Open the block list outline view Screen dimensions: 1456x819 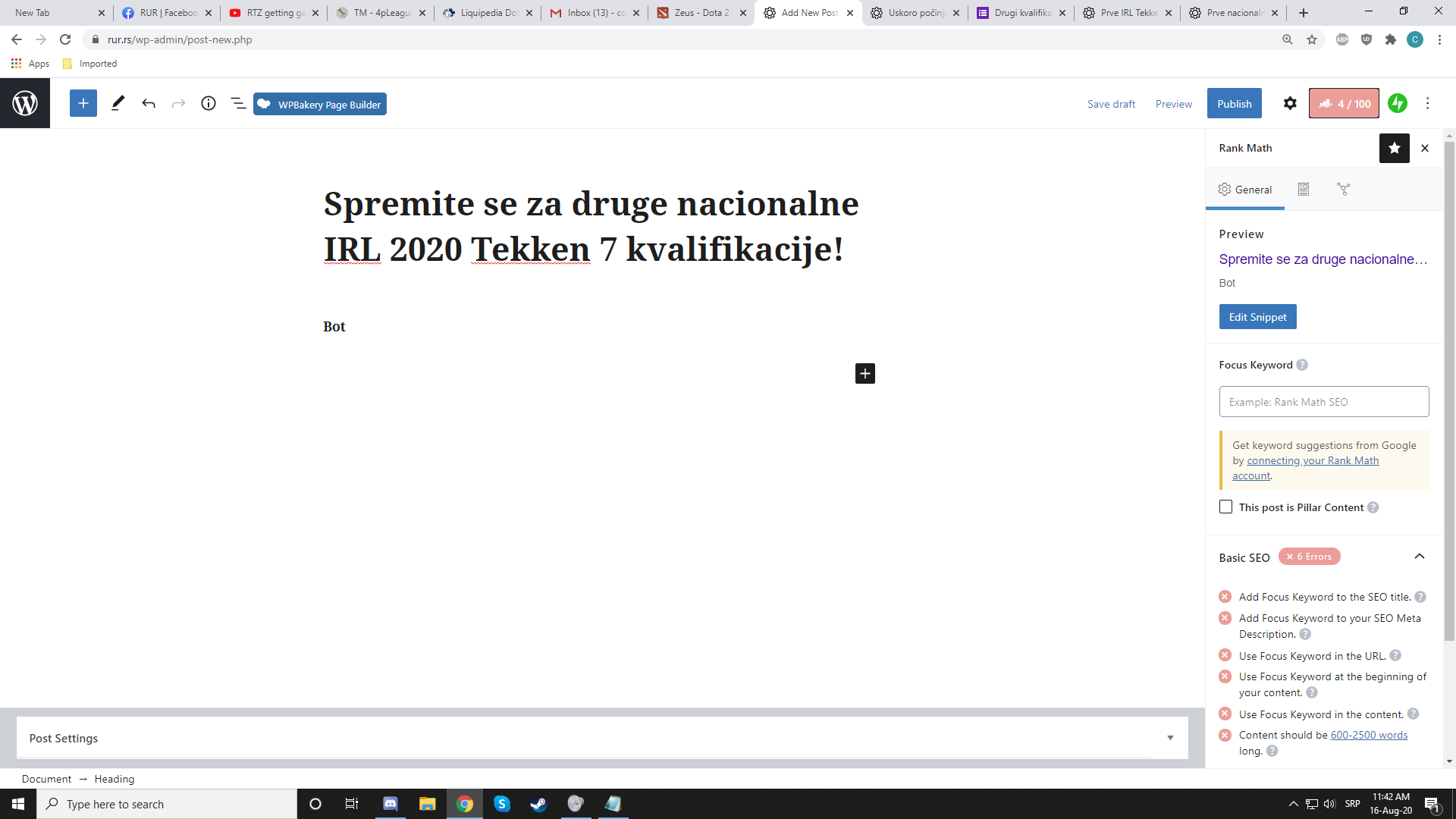(238, 104)
